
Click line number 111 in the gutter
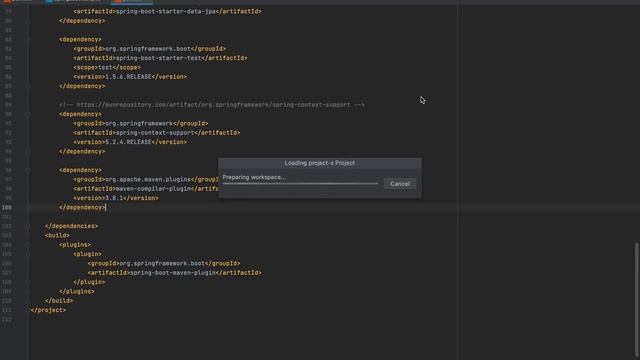tap(7, 310)
